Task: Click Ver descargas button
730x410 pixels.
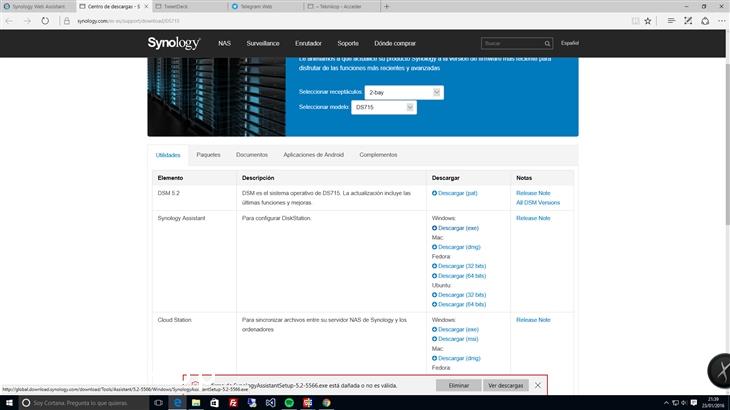Action: tap(505, 385)
